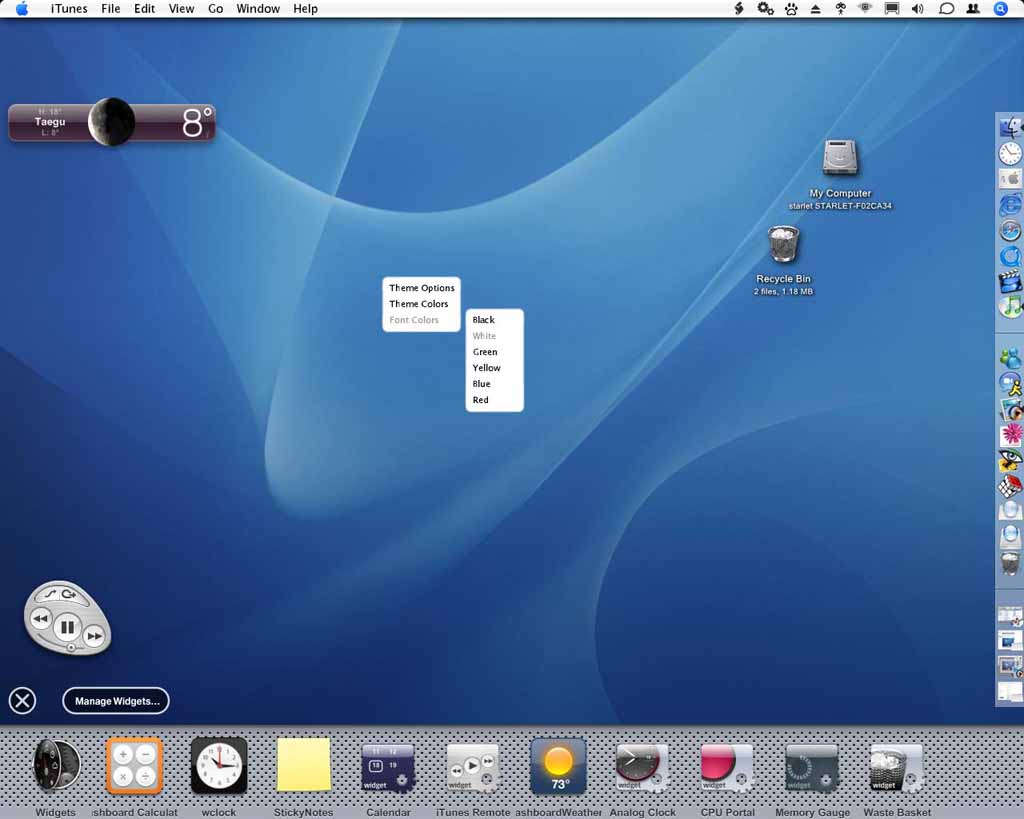
Task: Open the Recycle Bin desktop icon
Action: click(x=783, y=260)
